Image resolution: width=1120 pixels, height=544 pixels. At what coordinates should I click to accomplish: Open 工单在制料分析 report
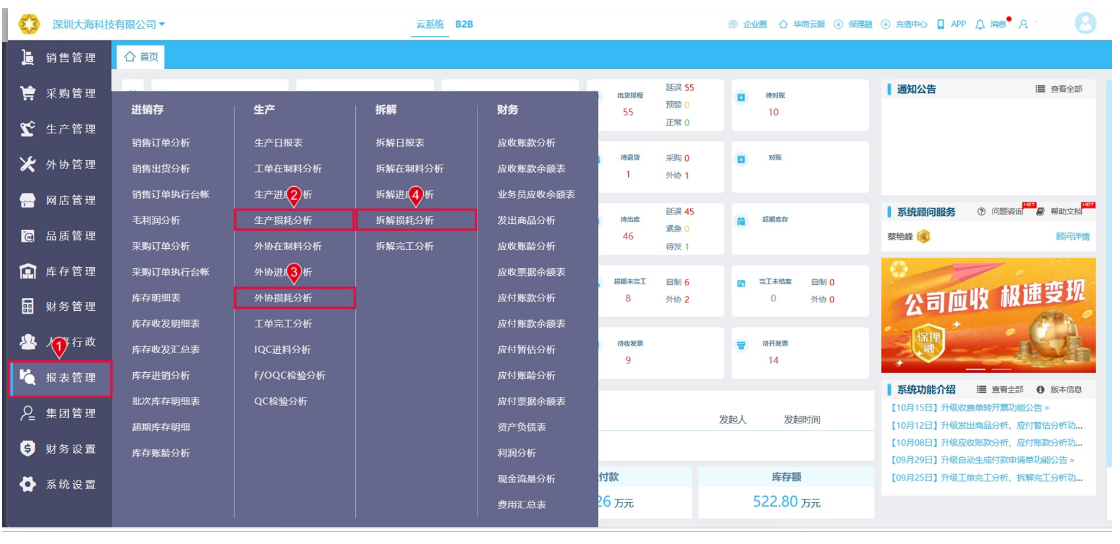click(288, 168)
